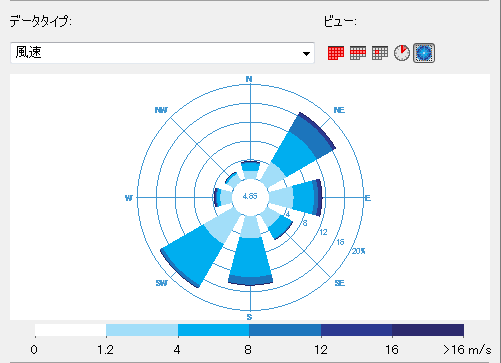501x363 pixels.
Task: Click the darkest >16 m/s legend swatch
Action: pos(428,330)
